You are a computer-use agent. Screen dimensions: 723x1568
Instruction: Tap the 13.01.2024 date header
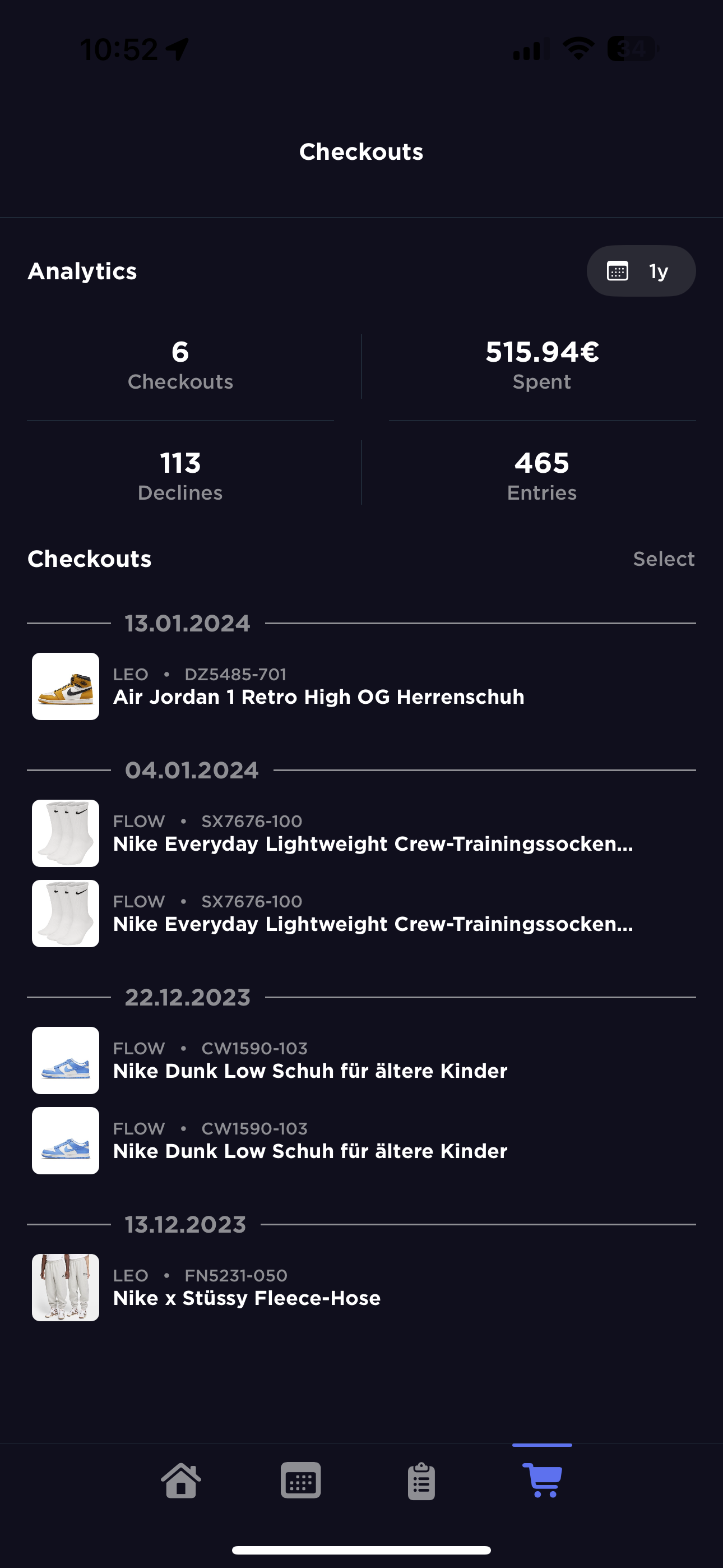pyautogui.click(x=187, y=623)
